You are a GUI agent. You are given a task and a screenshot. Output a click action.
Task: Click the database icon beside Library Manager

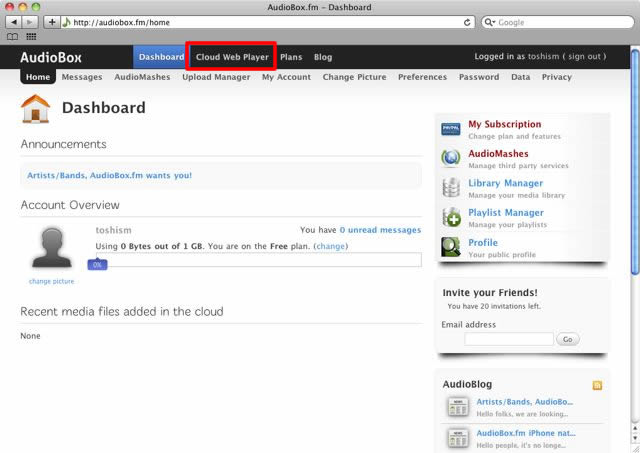[451, 188]
